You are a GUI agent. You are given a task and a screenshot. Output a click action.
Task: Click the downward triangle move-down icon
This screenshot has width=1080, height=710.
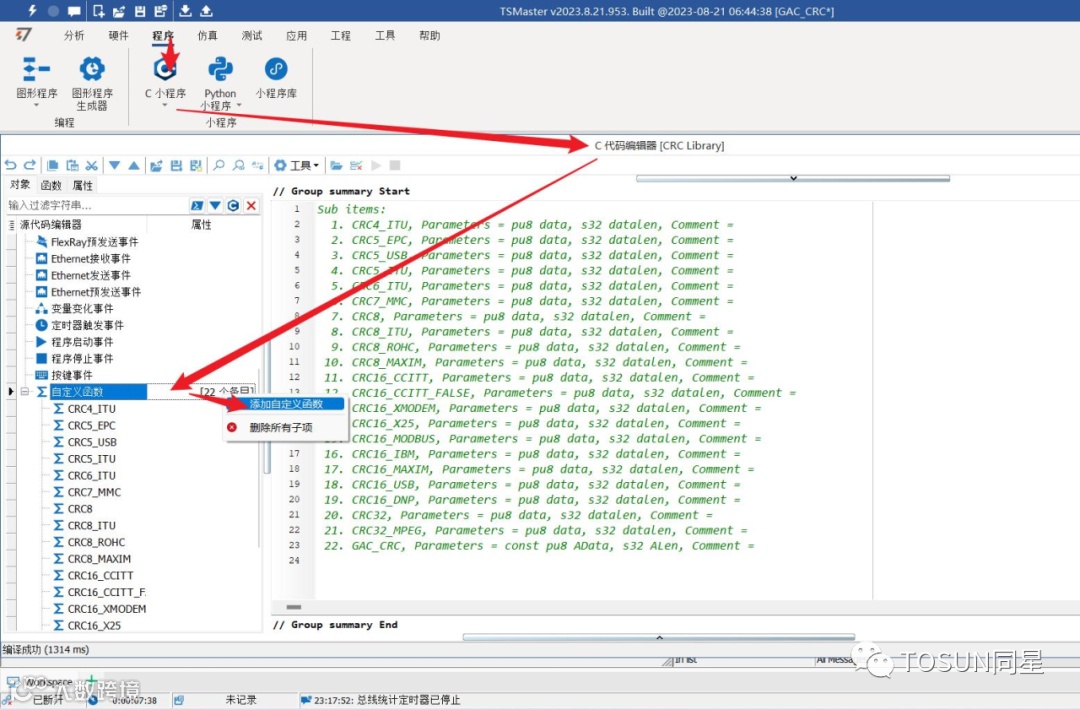pyautogui.click(x=114, y=165)
